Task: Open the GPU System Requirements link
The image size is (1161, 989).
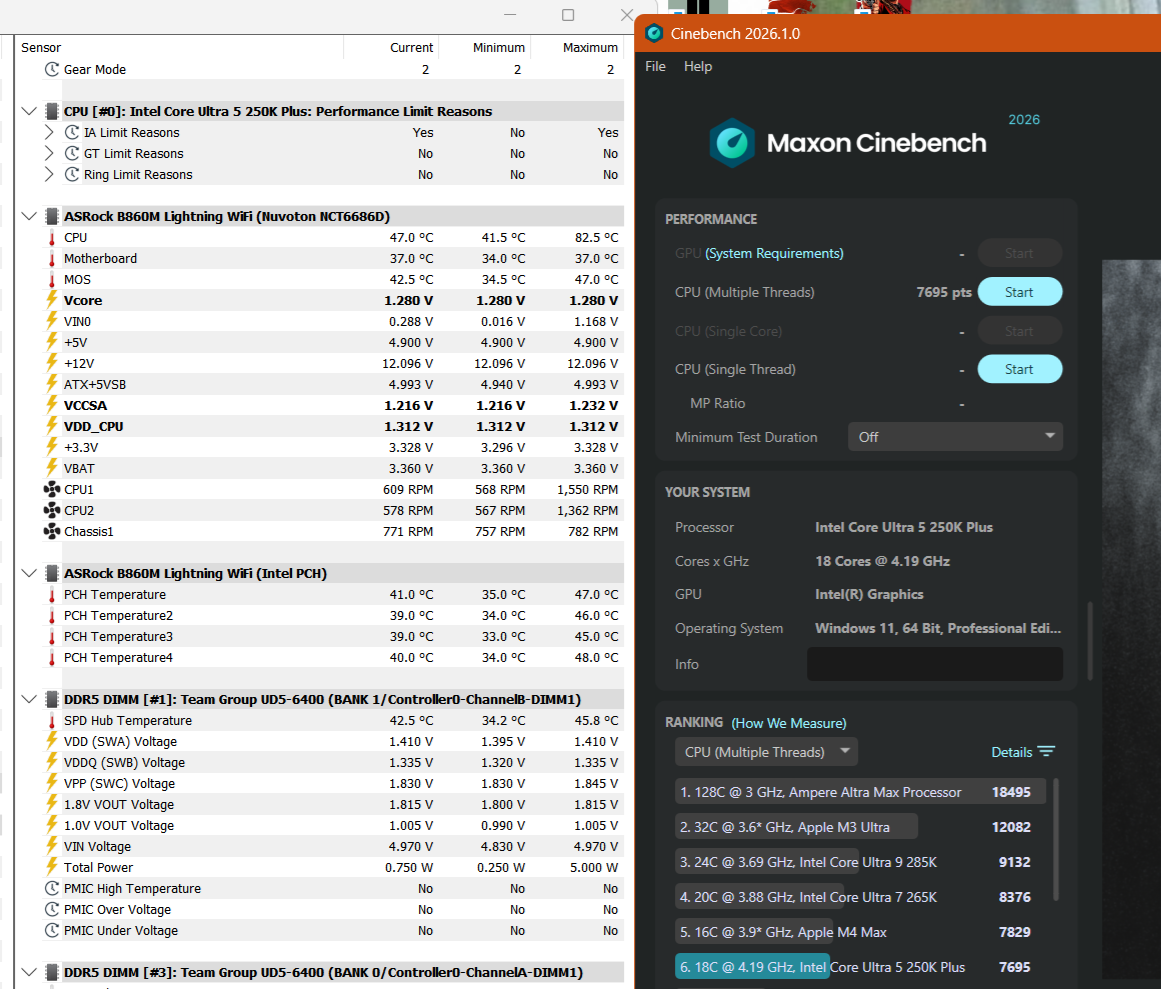Action: (x=774, y=253)
